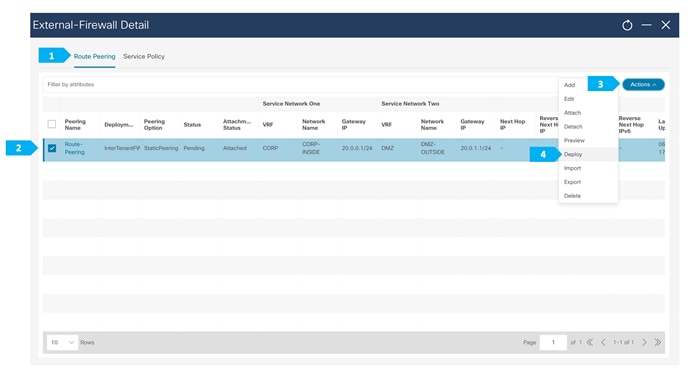Open the Service Policy tab
The width and height of the screenshot is (696, 374).
(x=144, y=56)
